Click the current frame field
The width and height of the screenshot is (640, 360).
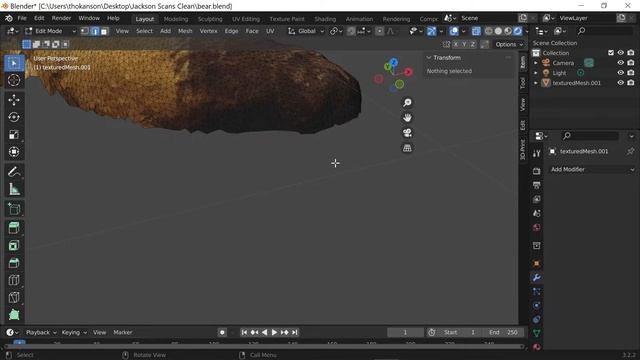pos(405,332)
